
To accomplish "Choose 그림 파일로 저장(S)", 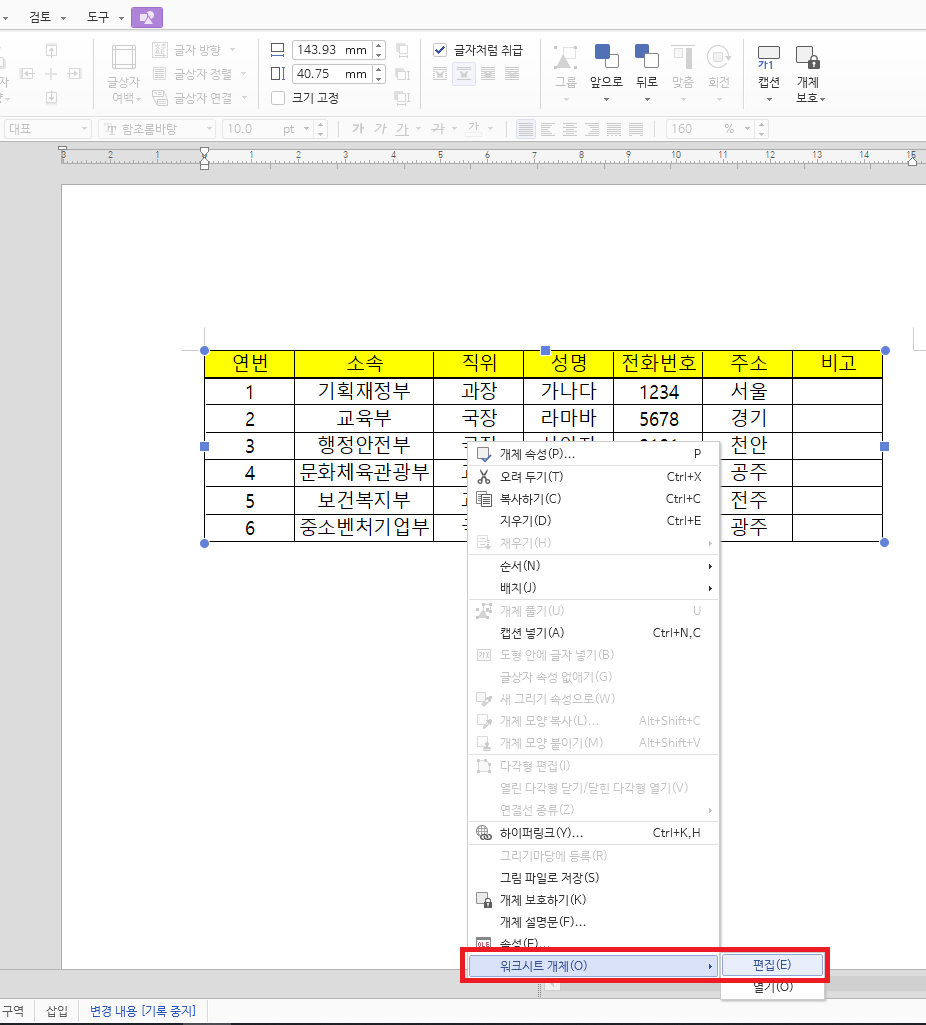I will click(x=593, y=878).
